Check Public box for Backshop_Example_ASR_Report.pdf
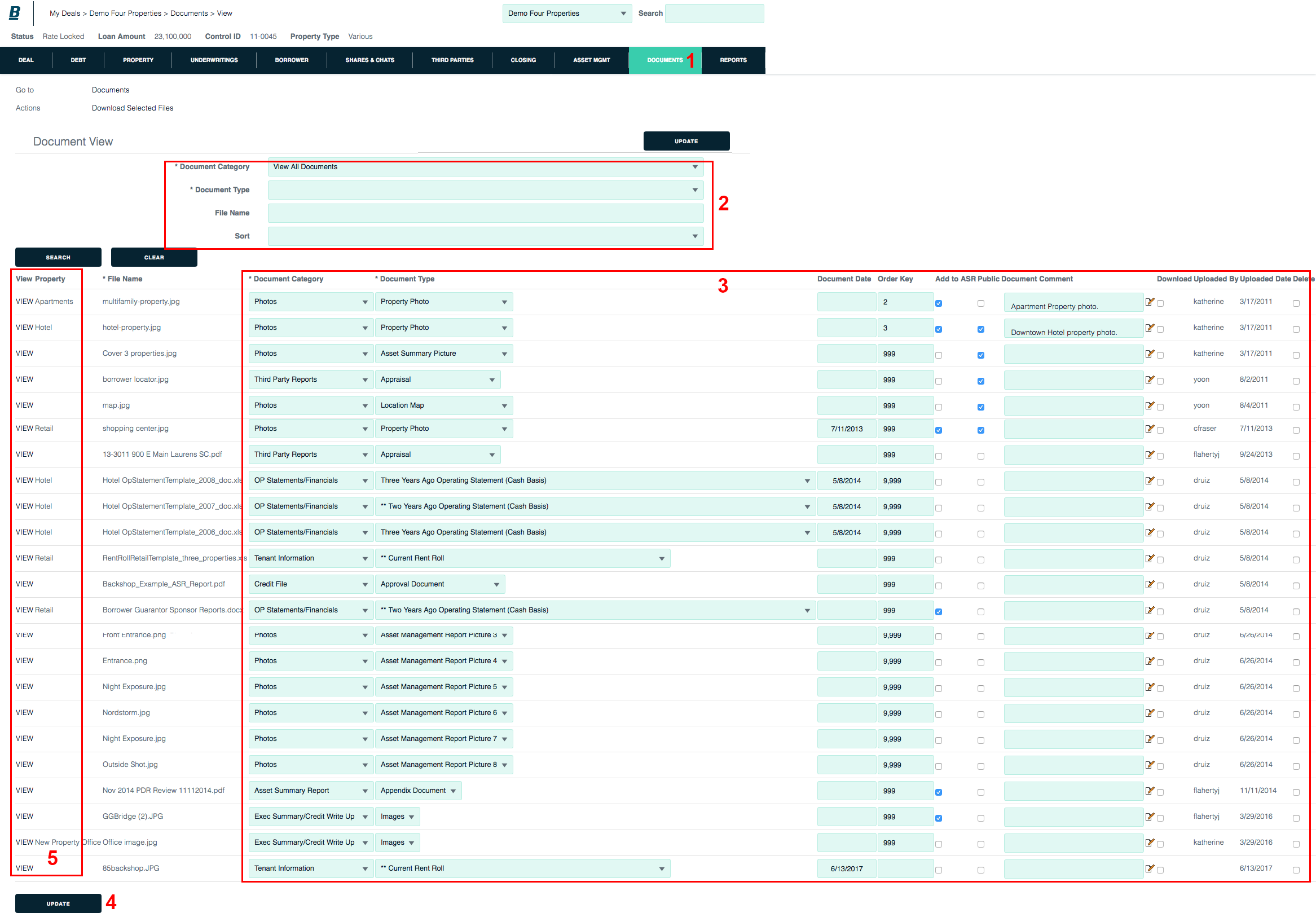This screenshot has height=913, width=1316. click(x=981, y=586)
